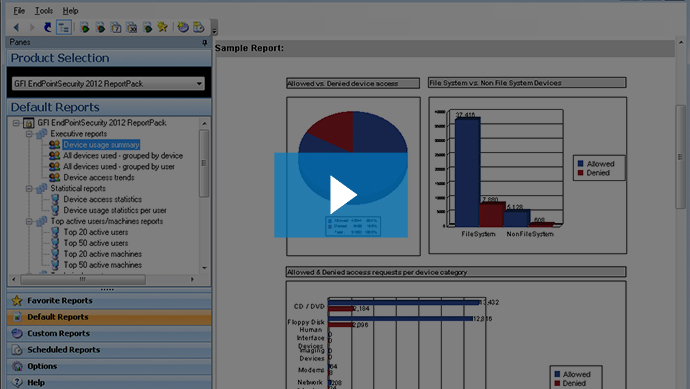Click the icon beside Device access statistics
Image resolution: width=690 pixels, height=389 pixels.
(x=55, y=199)
